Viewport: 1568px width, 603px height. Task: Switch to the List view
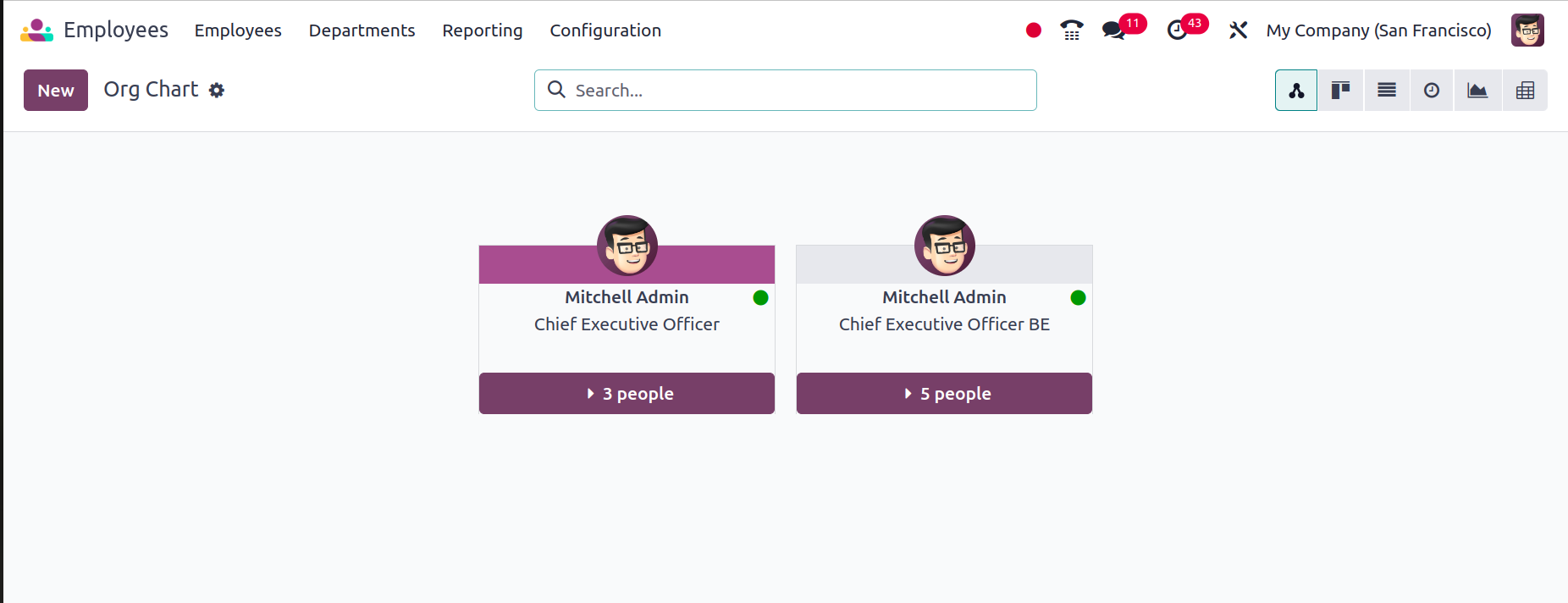point(1387,91)
